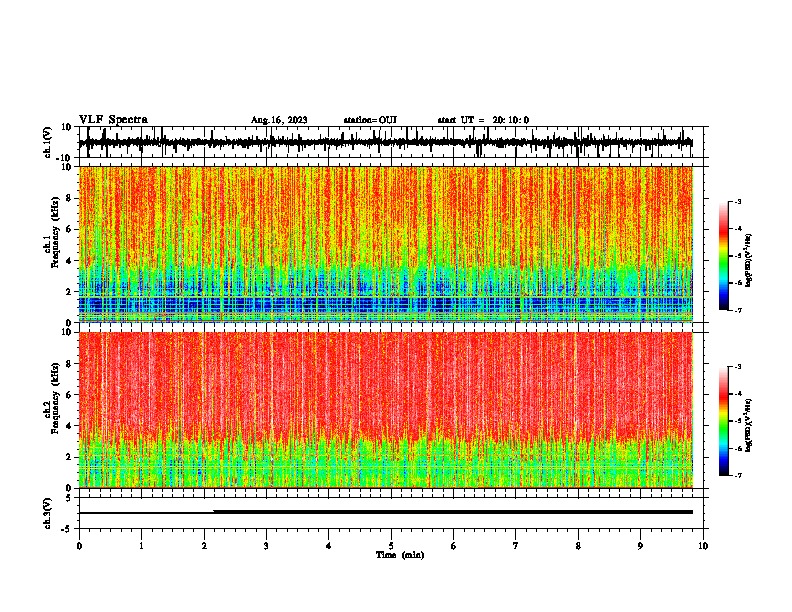Click the 'ch.3(V)' axis label

[48, 513]
